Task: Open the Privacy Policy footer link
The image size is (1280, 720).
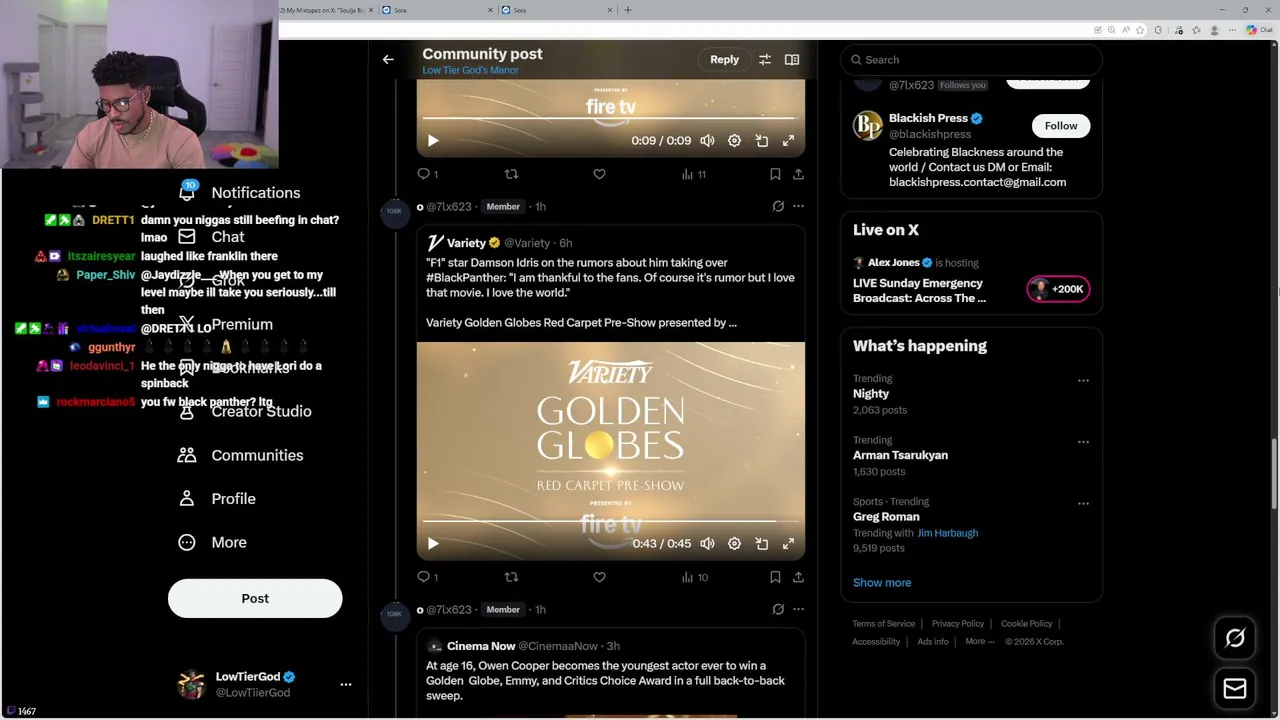Action: click(958, 624)
